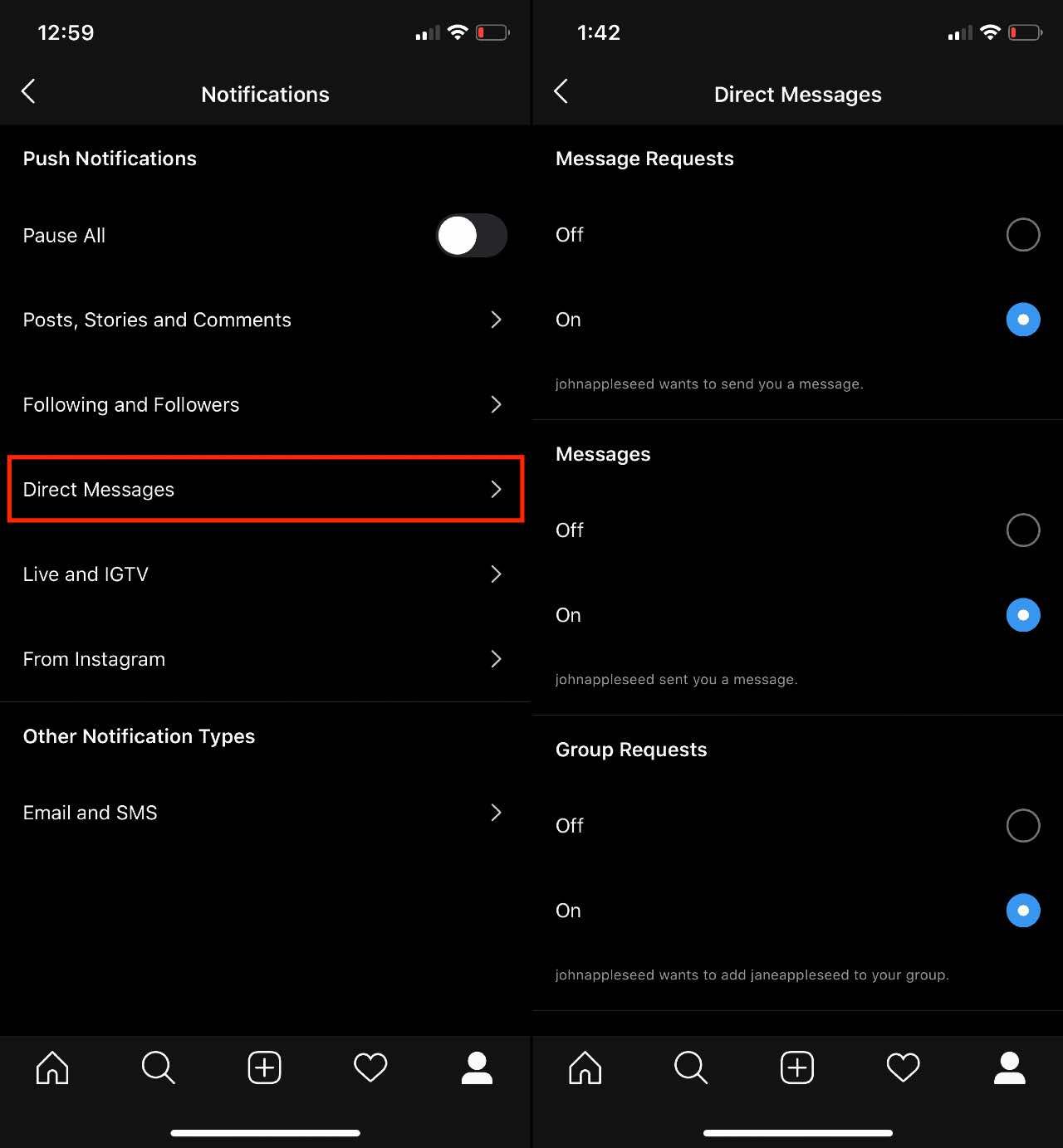Viewport: 1063px width, 1148px height.
Task: Tap battery icon on Direct Messages screen
Action: (x=1025, y=32)
